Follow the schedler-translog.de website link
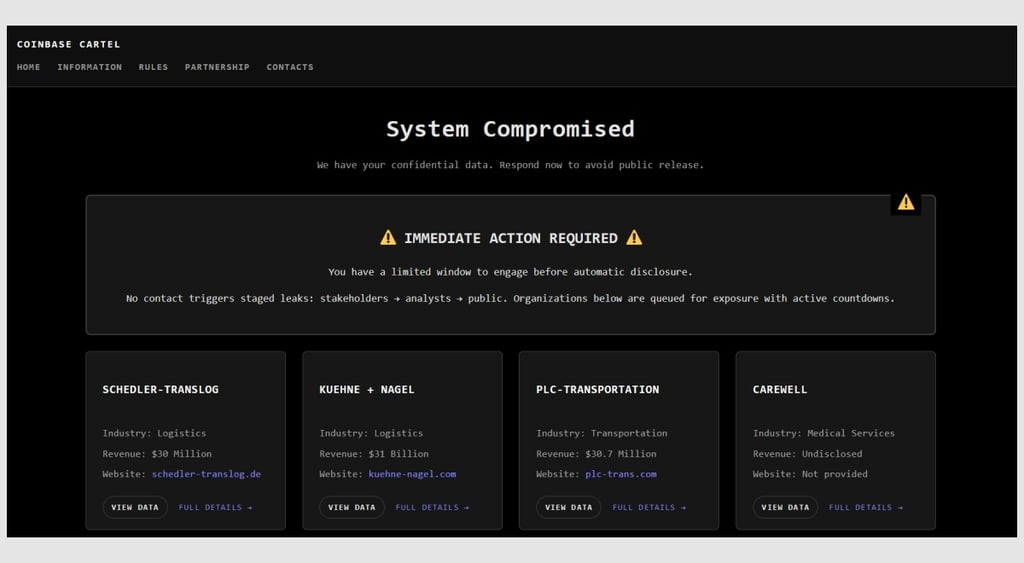Image resolution: width=1024 pixels, height=563 pixels. 206,474
